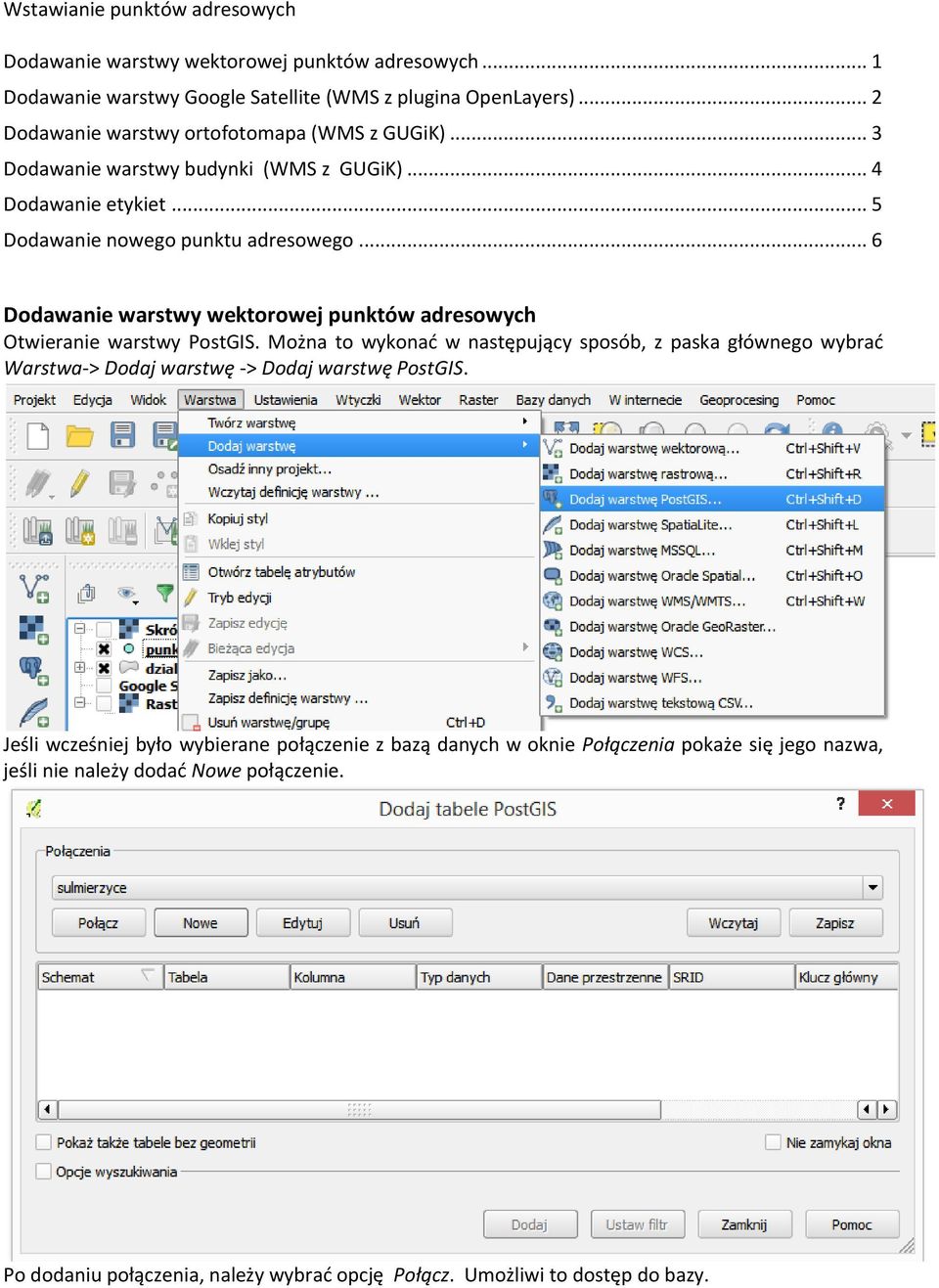Image resolution: width=939 pixels, height=1288 pixels.
Task: Click sort arrow on Schemat column header
Action: [148, 974]
